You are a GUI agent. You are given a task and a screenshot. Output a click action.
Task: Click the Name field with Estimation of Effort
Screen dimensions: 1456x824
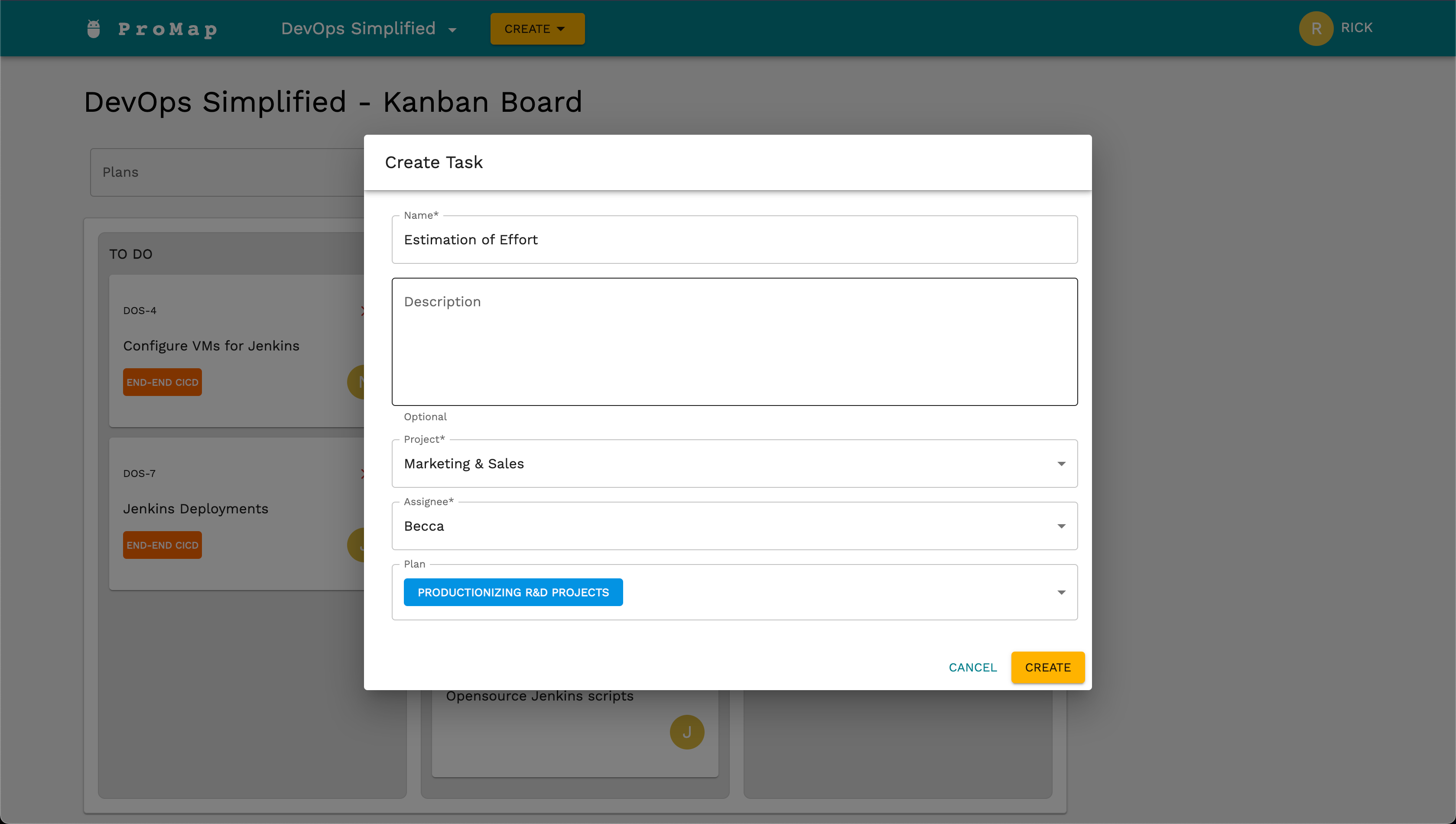(734, 240)
